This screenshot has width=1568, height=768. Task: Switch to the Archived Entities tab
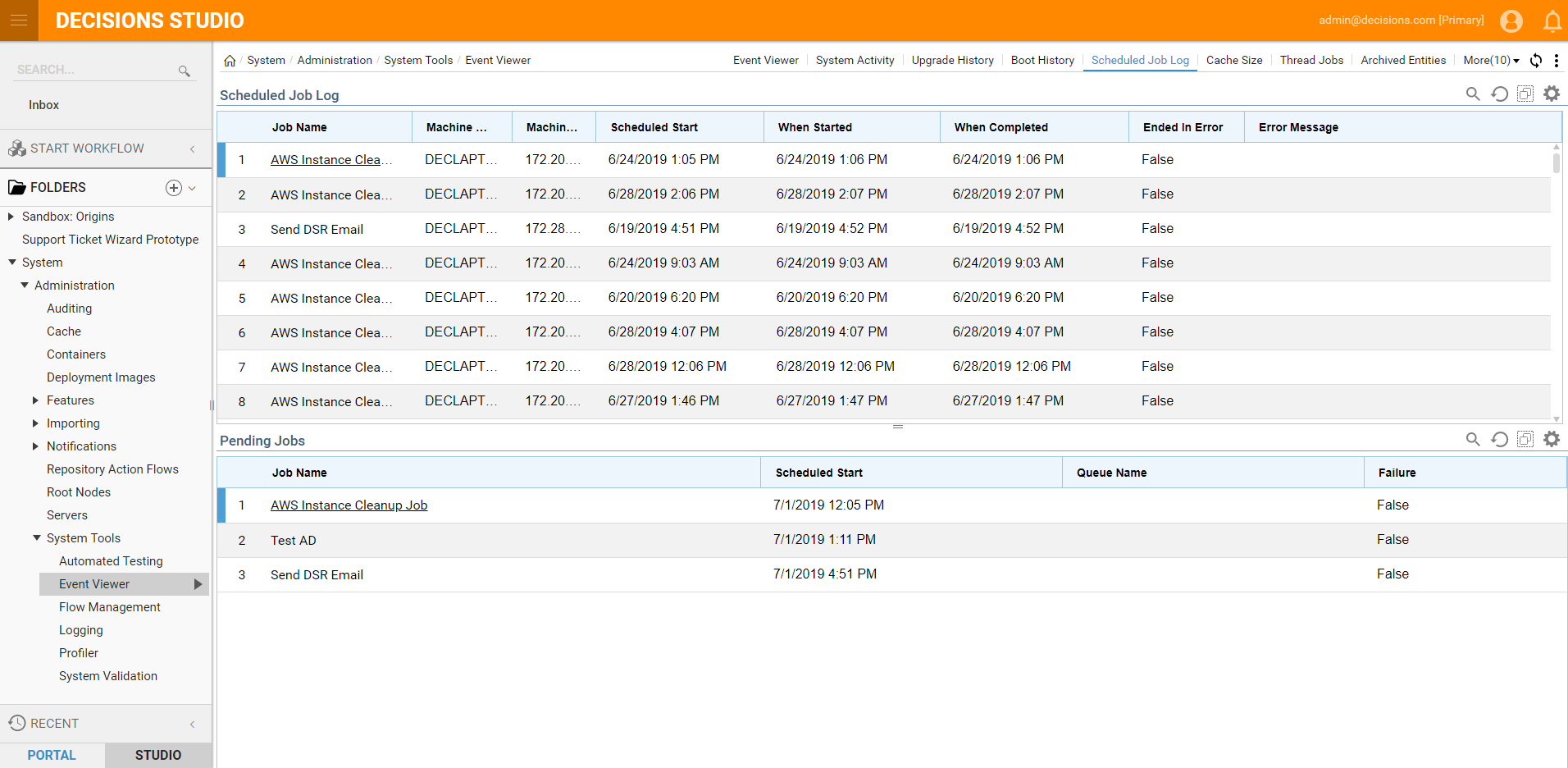[1403, 60]
